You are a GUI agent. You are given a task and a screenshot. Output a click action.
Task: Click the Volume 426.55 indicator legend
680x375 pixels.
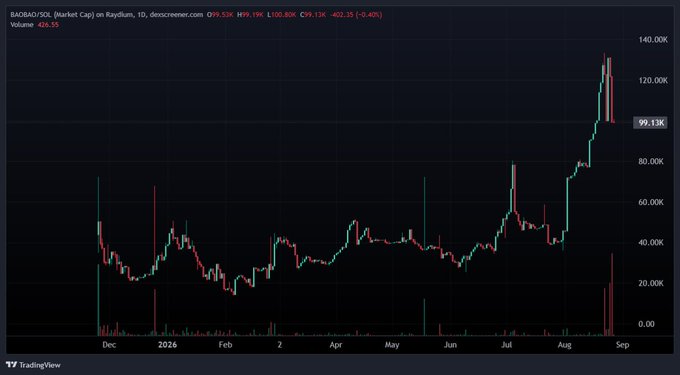[x=35, y=25]
